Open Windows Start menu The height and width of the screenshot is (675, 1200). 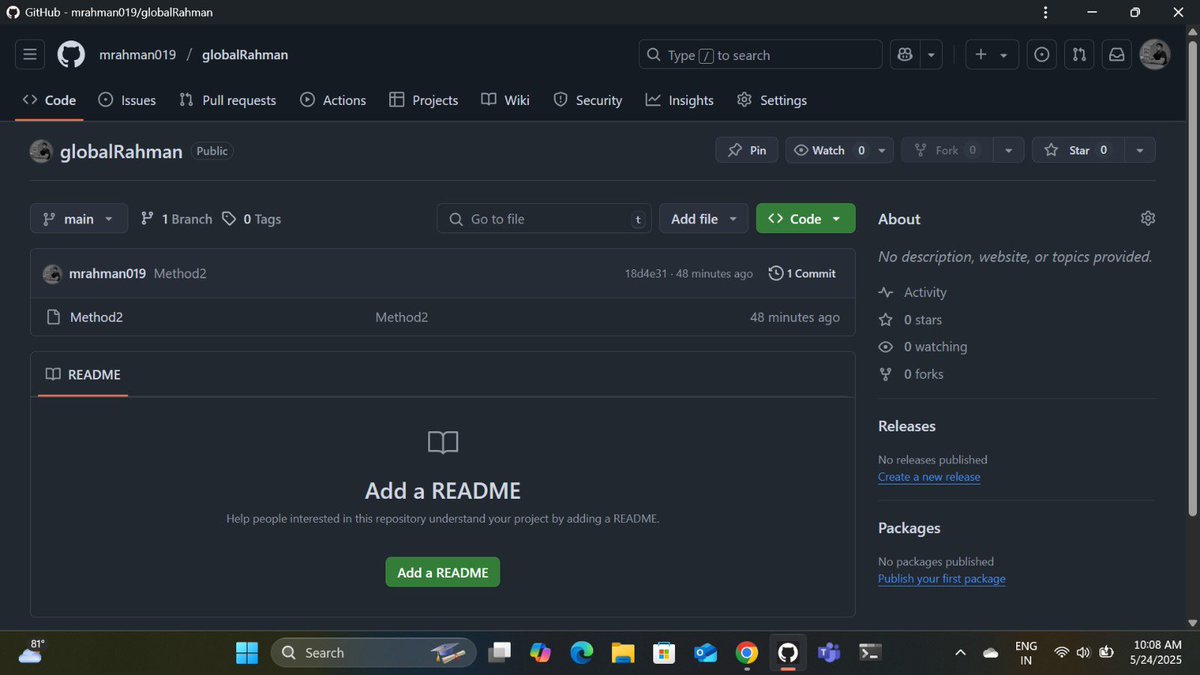pyautogui.click(x=247, y=653)
